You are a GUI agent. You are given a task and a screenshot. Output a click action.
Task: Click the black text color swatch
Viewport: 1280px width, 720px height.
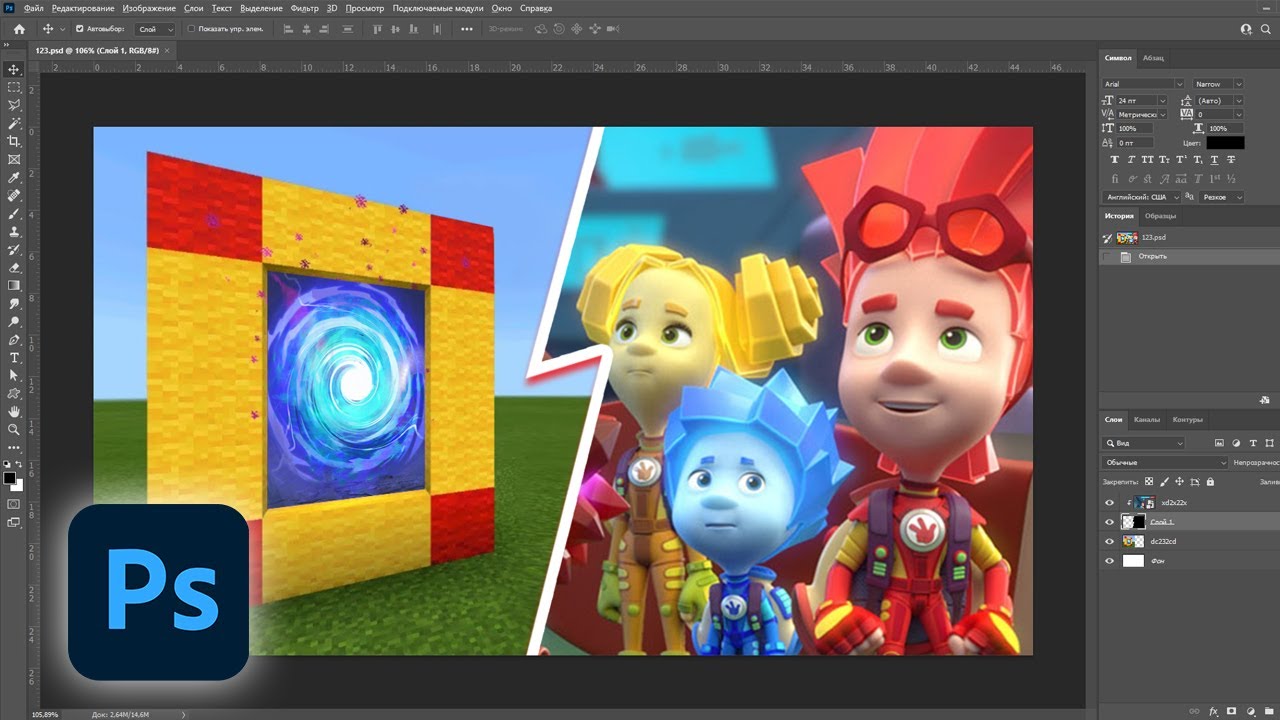point(1224,143)
